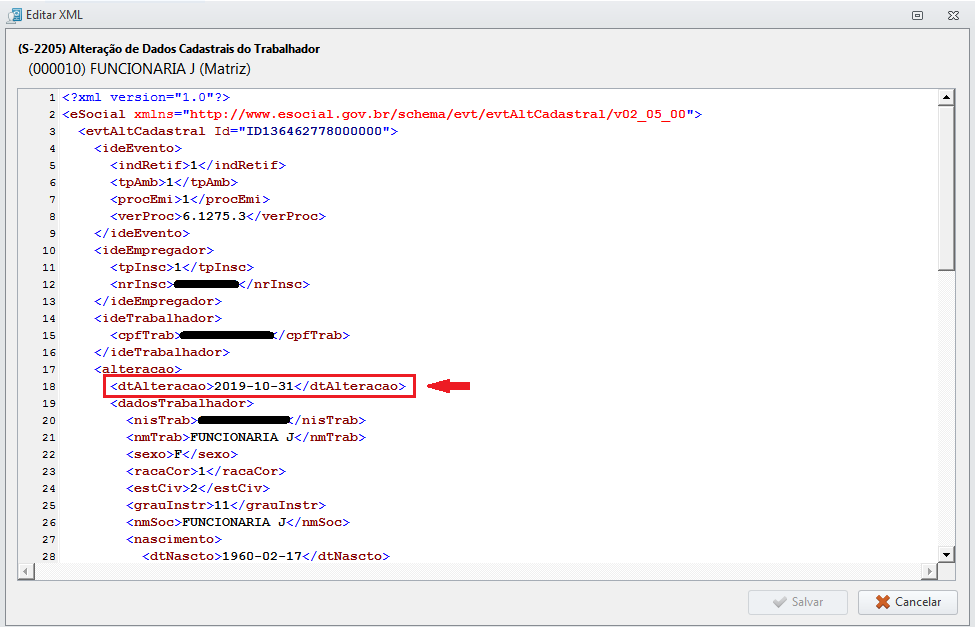Click the S-2205 Alteração de Dados heading
The image size is (975, 627).
click(169, 49)
